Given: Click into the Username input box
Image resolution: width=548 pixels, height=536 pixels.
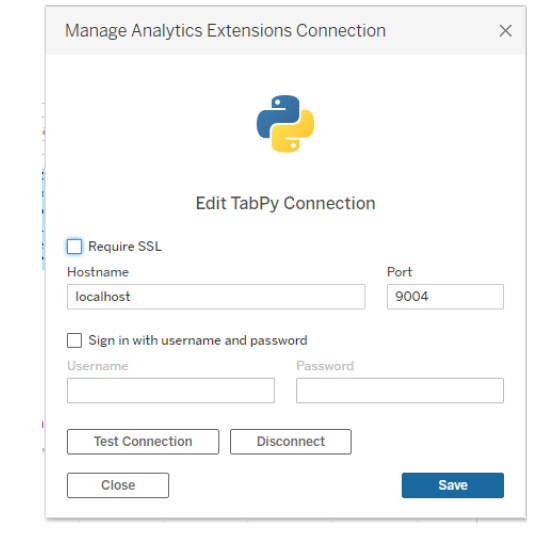Looking at the screenshot, I should (x=171, y=390).
